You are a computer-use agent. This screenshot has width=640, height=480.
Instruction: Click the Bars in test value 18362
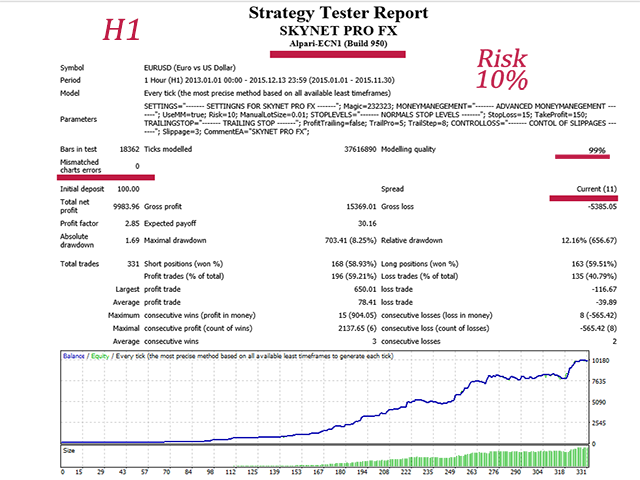[129, 149]
